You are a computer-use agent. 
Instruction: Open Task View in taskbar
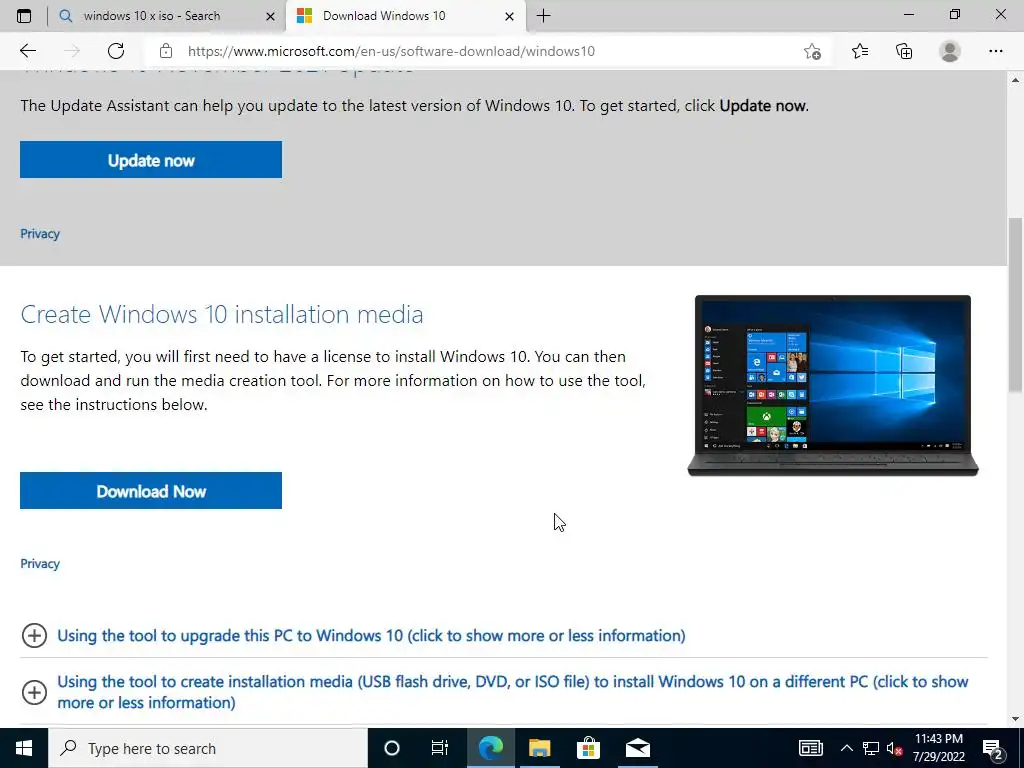pyautogui.click(x=440, y=748)
